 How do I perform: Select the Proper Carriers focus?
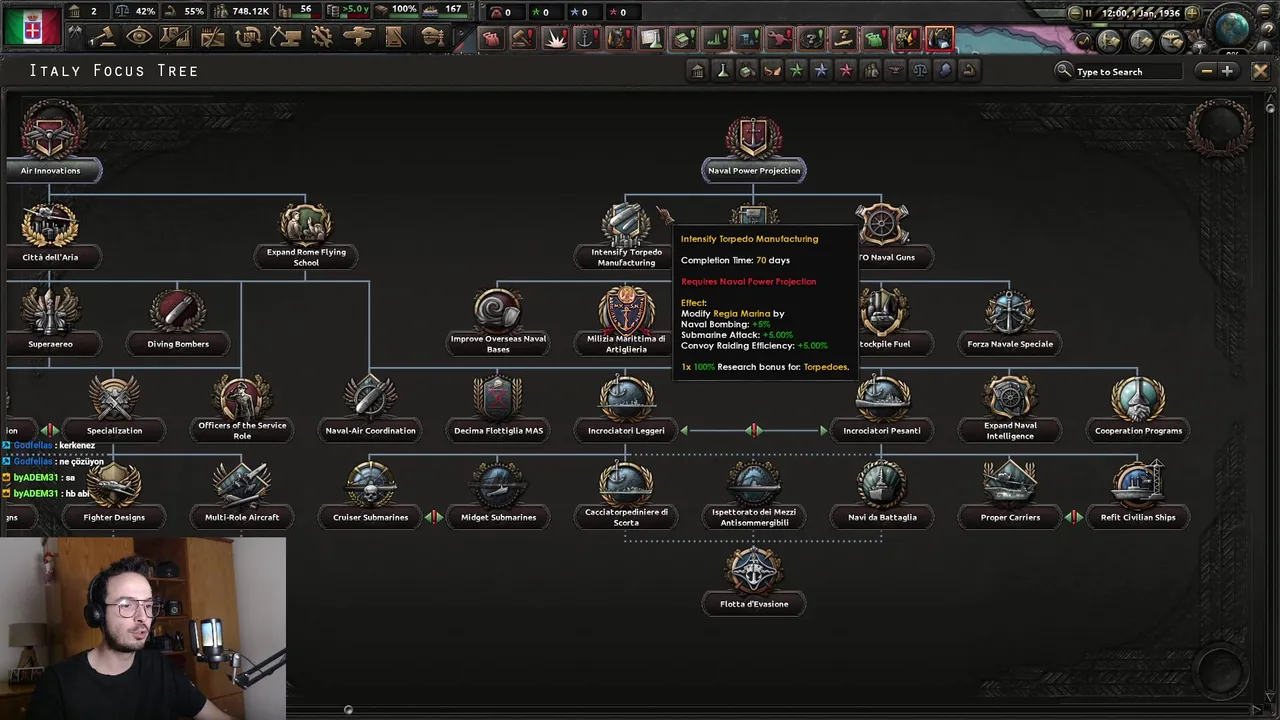tap(1010, 497)
